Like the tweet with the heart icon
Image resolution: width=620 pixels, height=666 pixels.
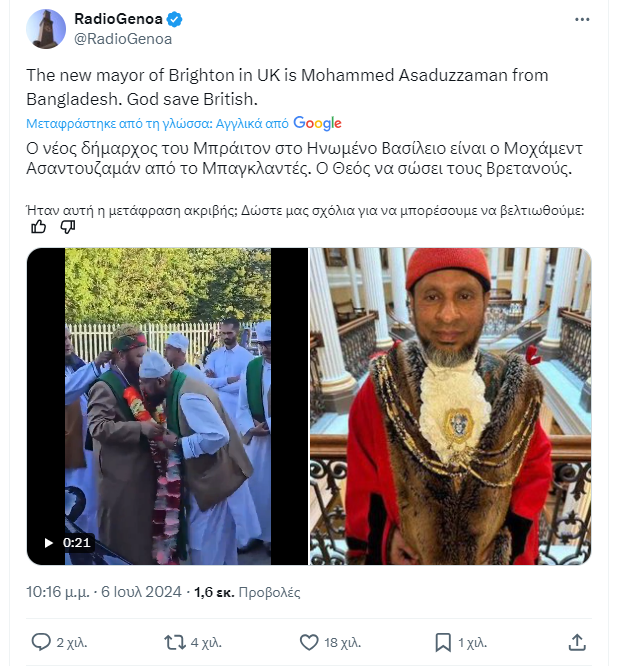pos(309,642)
